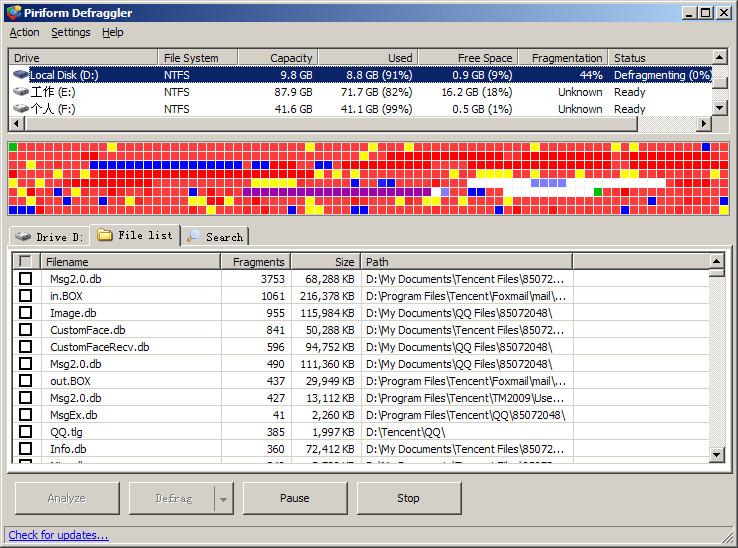This screenshot has width=738, height=548.
Task: Click the drive icon for 工作 (E:)
Action: tap(20, 92)
